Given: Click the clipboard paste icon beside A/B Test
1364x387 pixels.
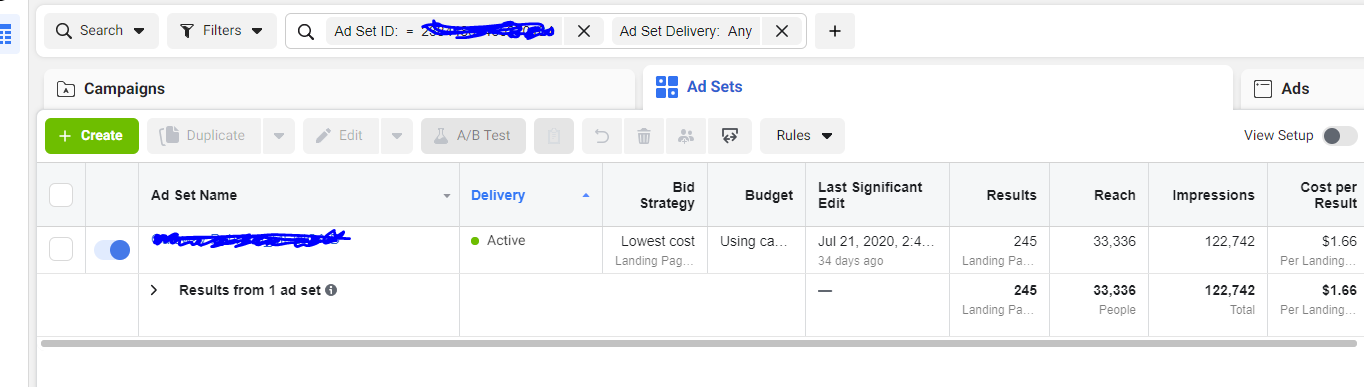Looking at the screenshot, I should pyautogui.click(x=554, y=136).
